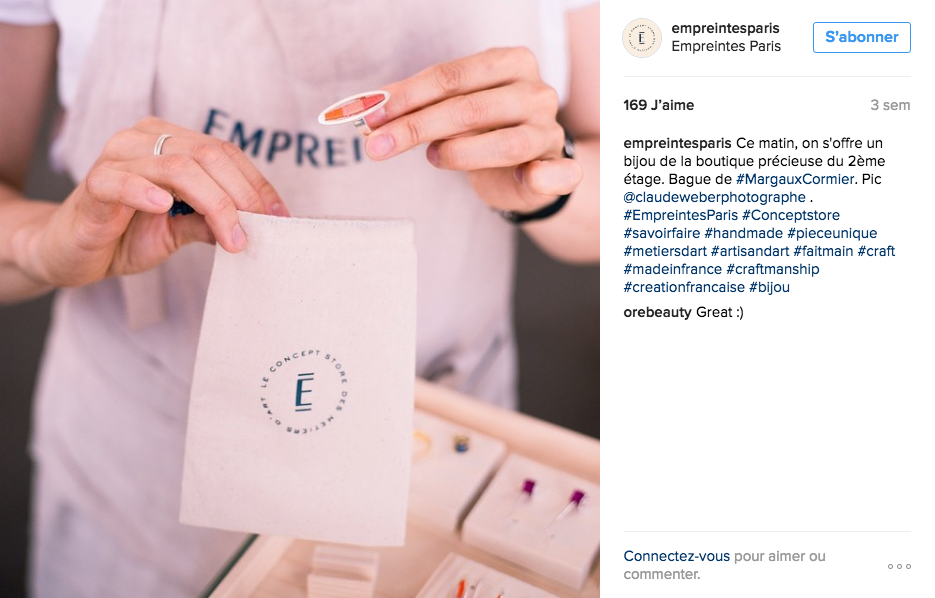Screen dimensions: 935x598
Task: Open the #craftmanship hashtag link
Action: pos(772,269)
